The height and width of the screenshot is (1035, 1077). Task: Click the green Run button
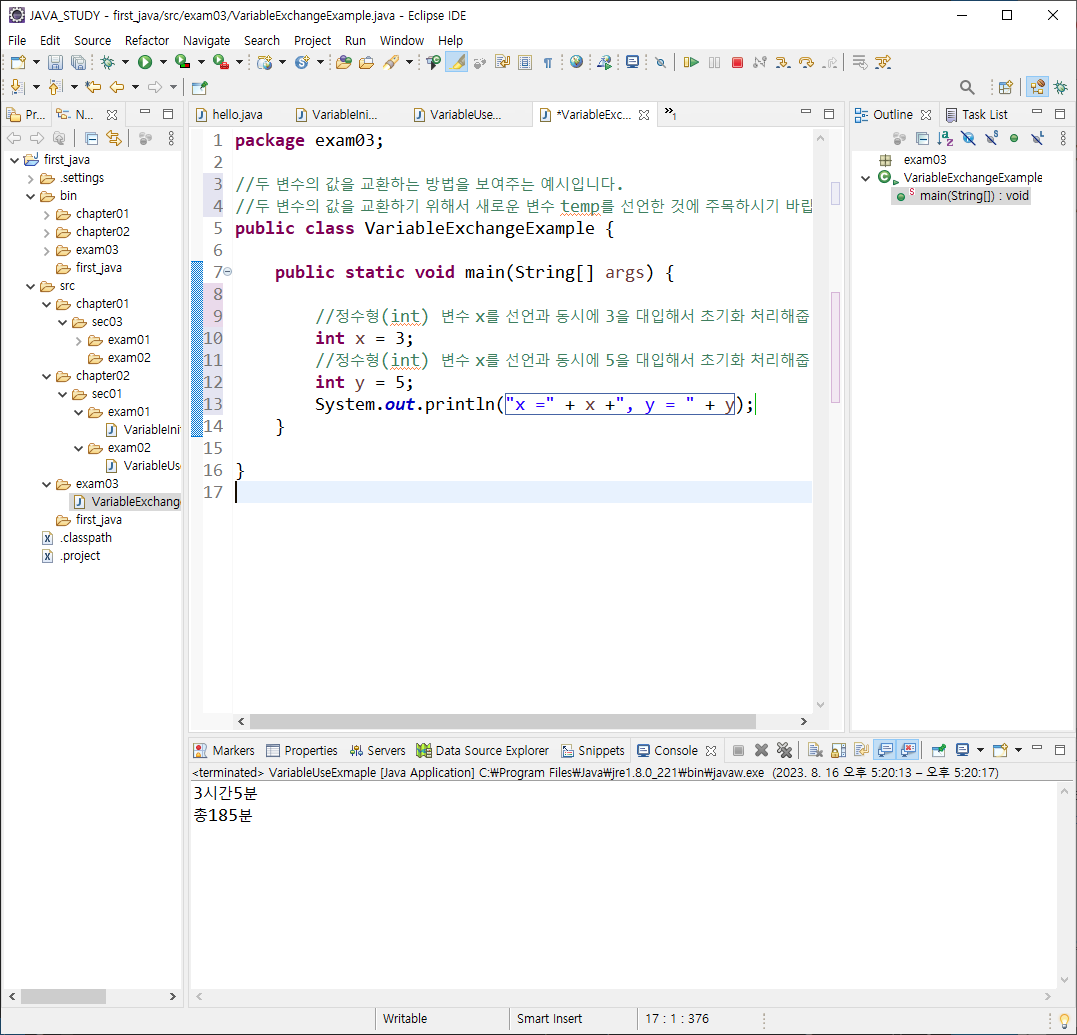[x=145, y=62]
